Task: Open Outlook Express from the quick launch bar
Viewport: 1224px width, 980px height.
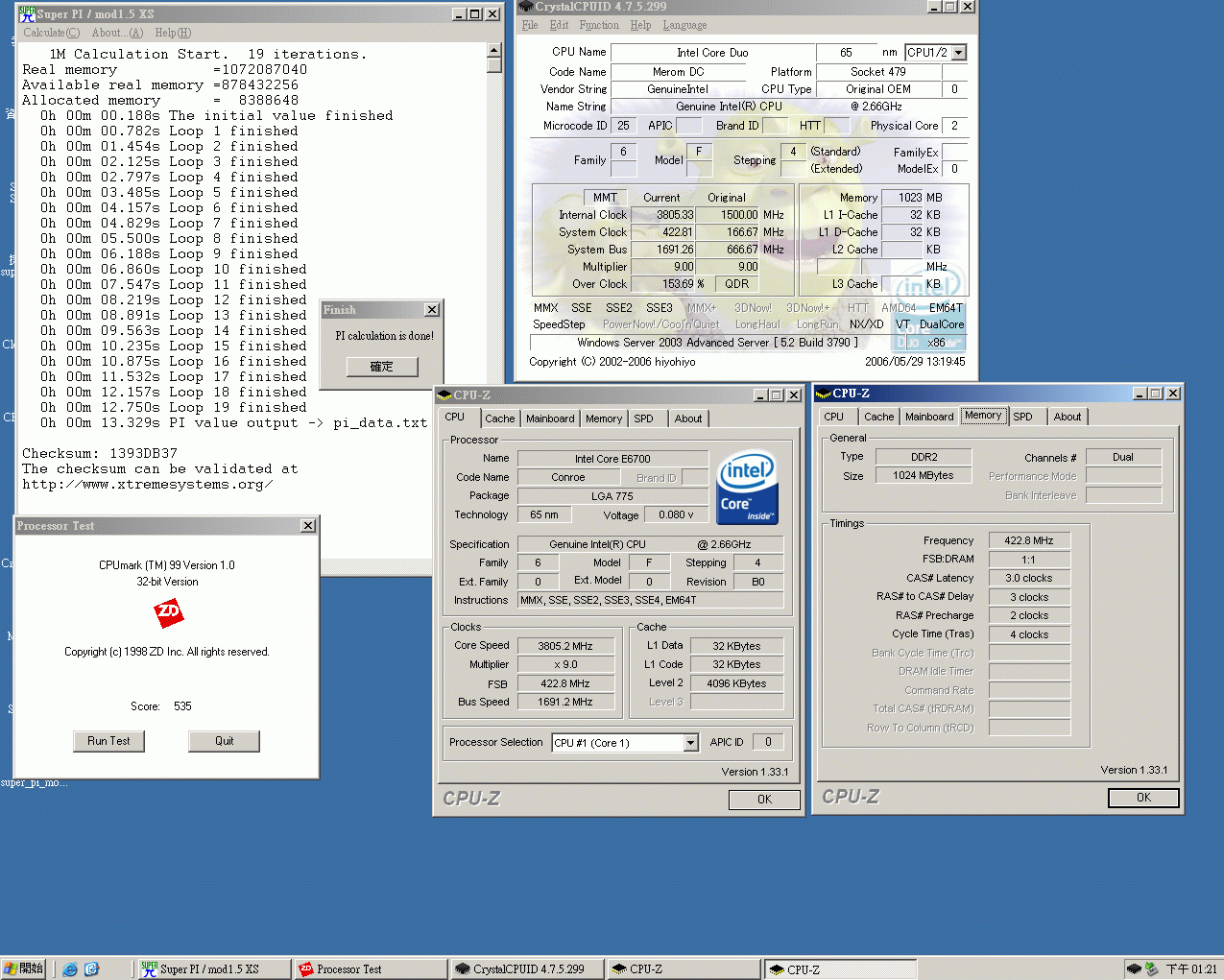Action: [90, 968]
